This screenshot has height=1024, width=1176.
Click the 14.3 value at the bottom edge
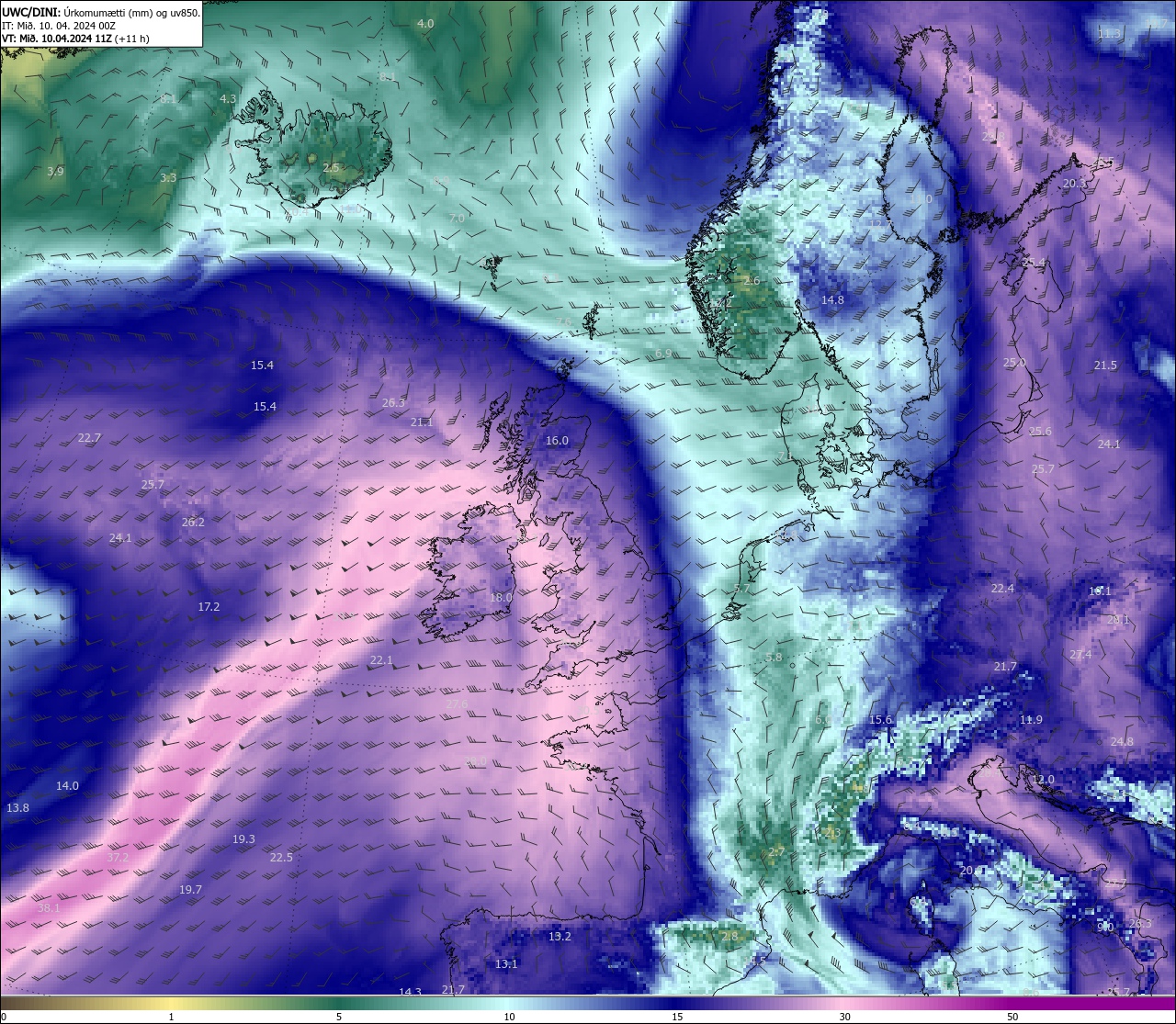click(x=410, y=992)
